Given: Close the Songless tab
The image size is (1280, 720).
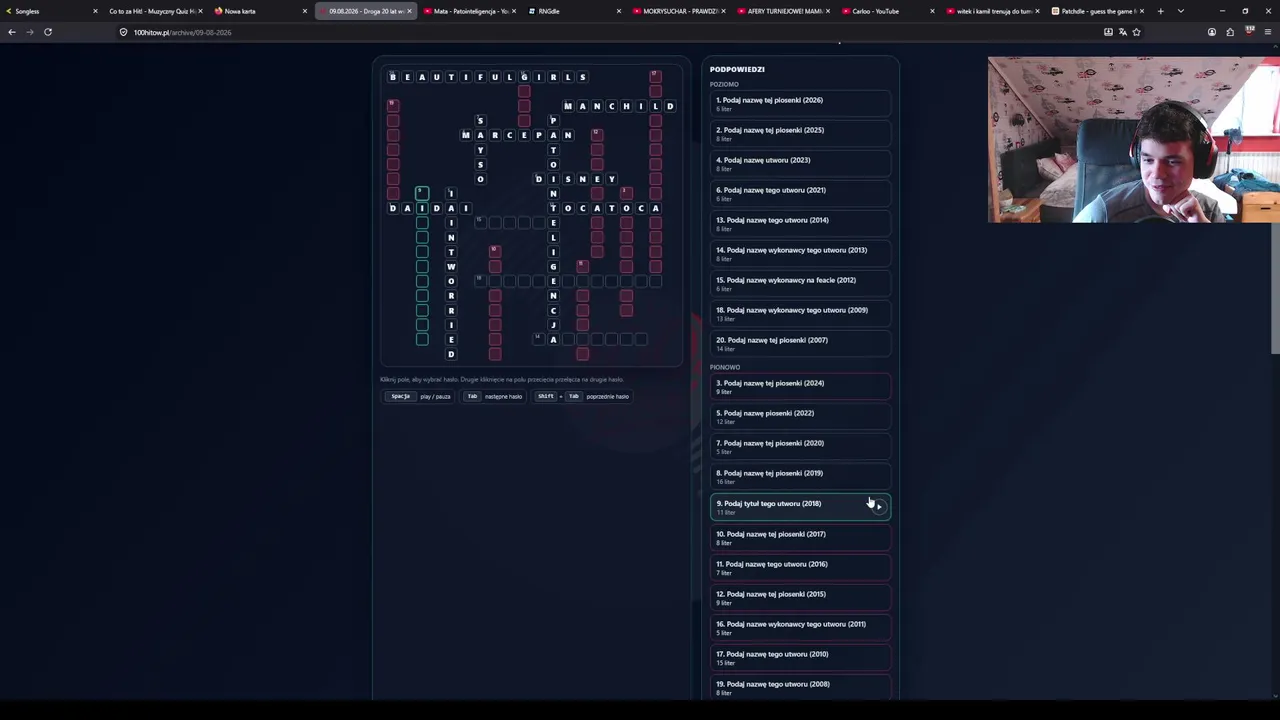Looking at the screenshot, I should click(96, 11).
